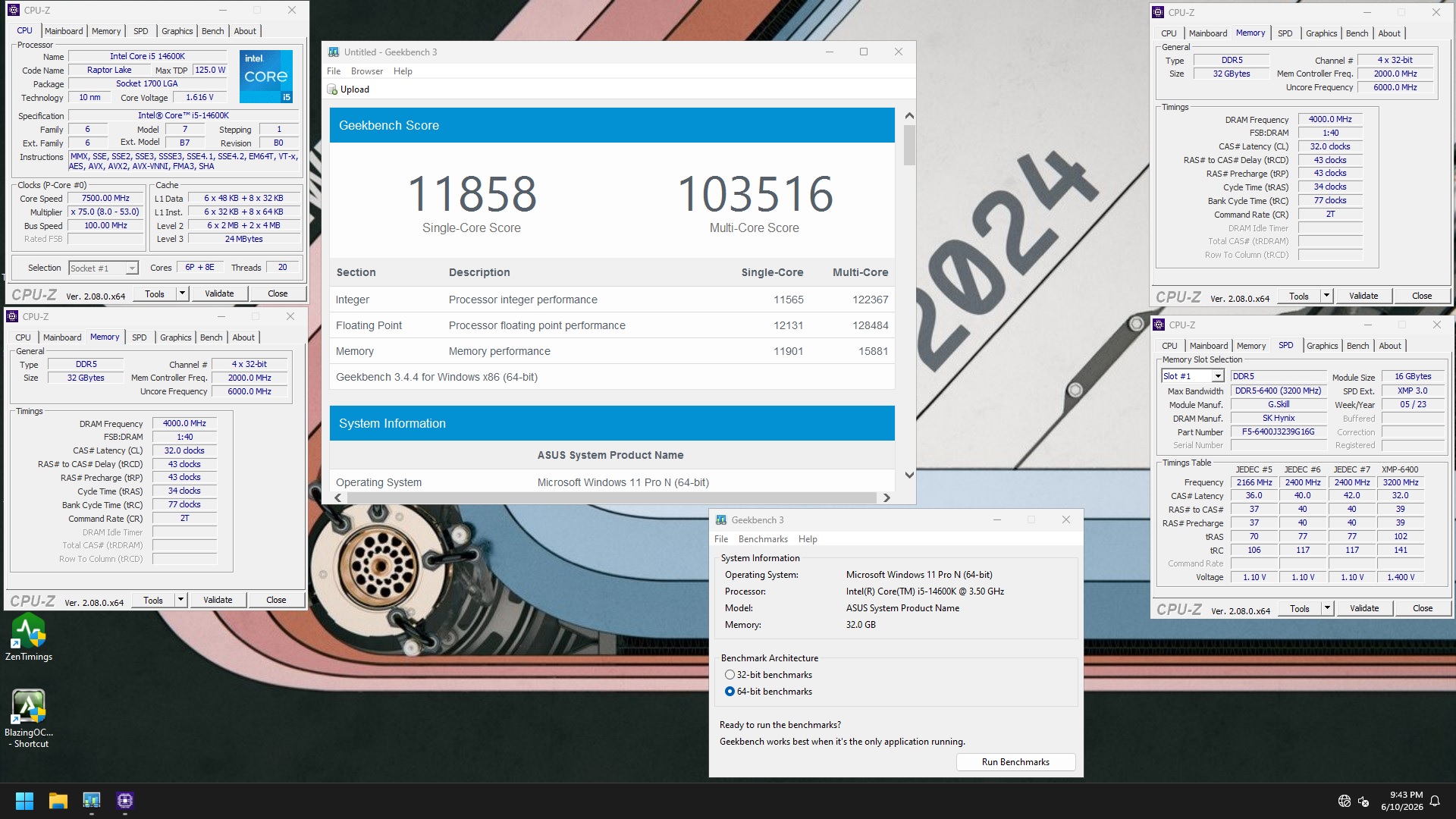1456x819 pixels.
Task: Open Bench tab in top-left CPU-Z
Action: 212,31
